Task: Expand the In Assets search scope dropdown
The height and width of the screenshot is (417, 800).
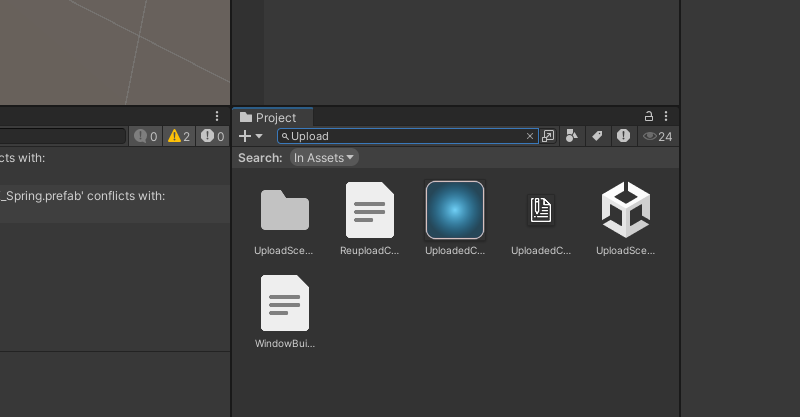Action: pyautogui.click(x=324, y=158)
